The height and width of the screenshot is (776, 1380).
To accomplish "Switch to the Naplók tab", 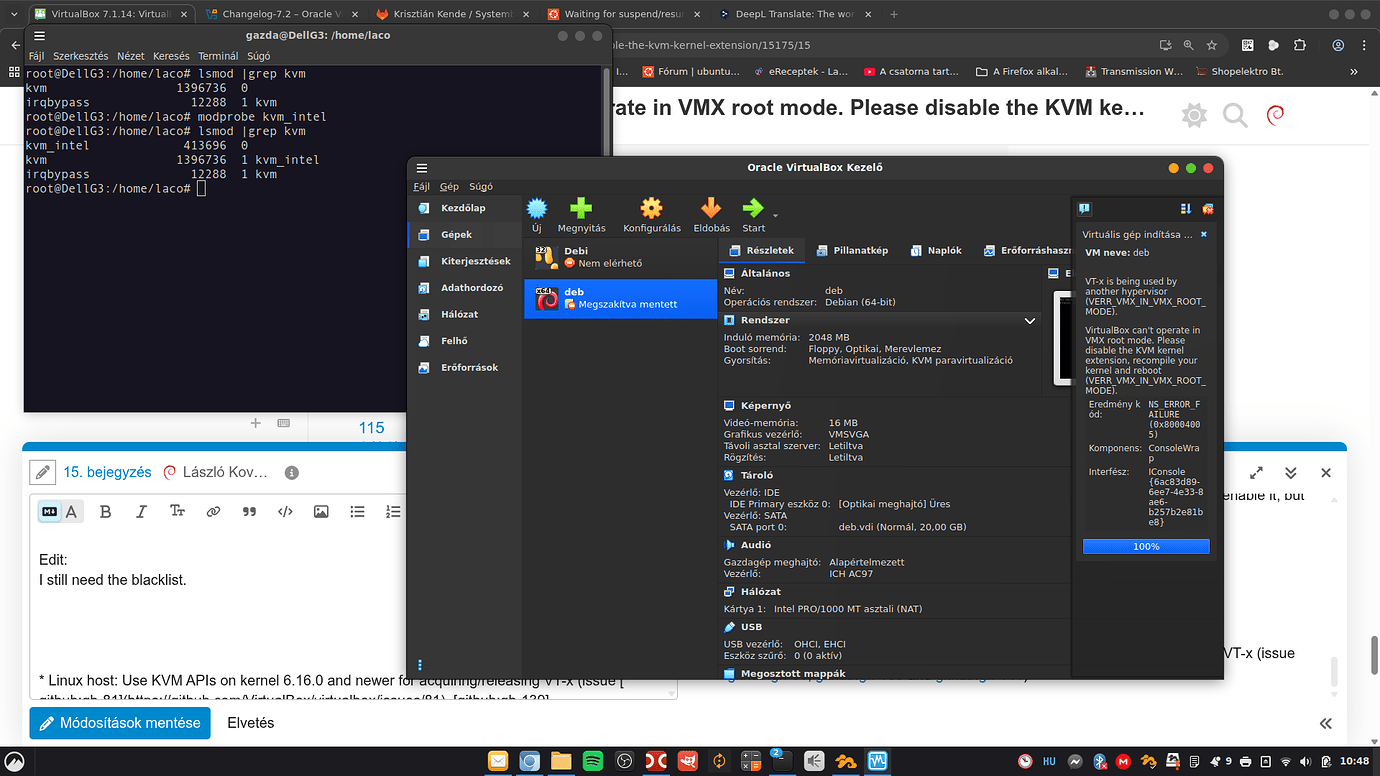I will coord(936,250).
